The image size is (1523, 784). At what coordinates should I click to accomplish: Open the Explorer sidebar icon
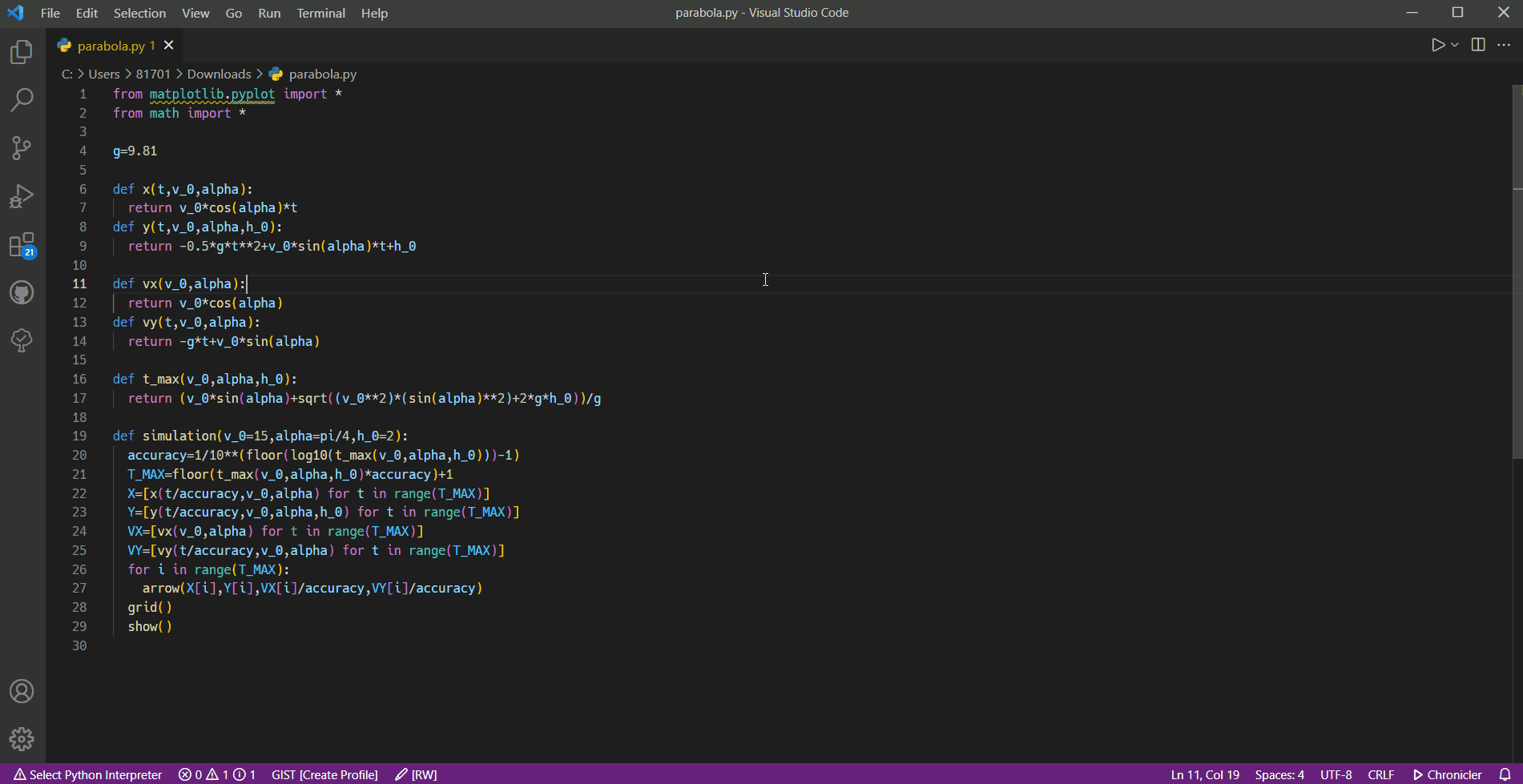point(21,51)
